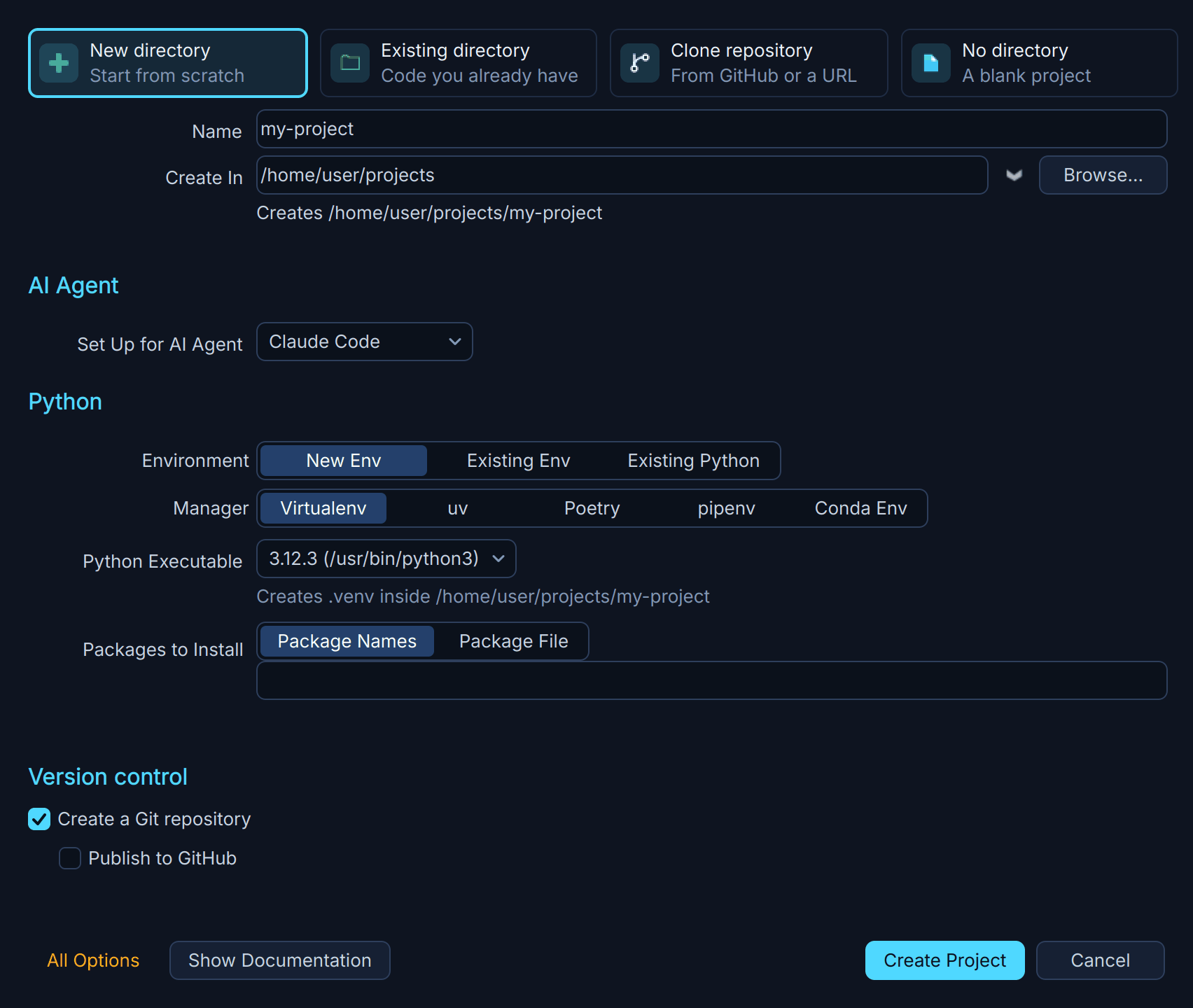Image resolution: width=1193 pixels, height=1008 pixels.
Task: Click the folder icon for Existing directory
Action: 350,63
